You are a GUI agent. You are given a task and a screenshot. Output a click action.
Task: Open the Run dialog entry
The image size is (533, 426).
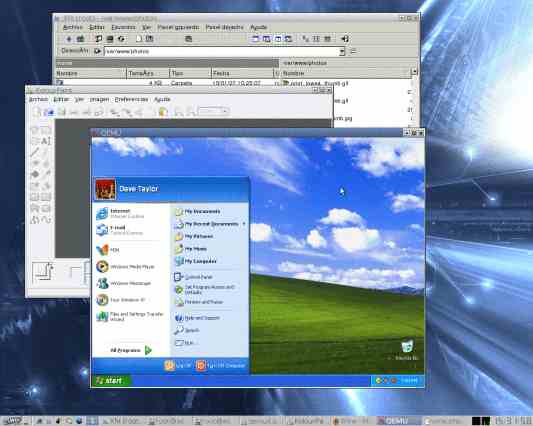184,343
